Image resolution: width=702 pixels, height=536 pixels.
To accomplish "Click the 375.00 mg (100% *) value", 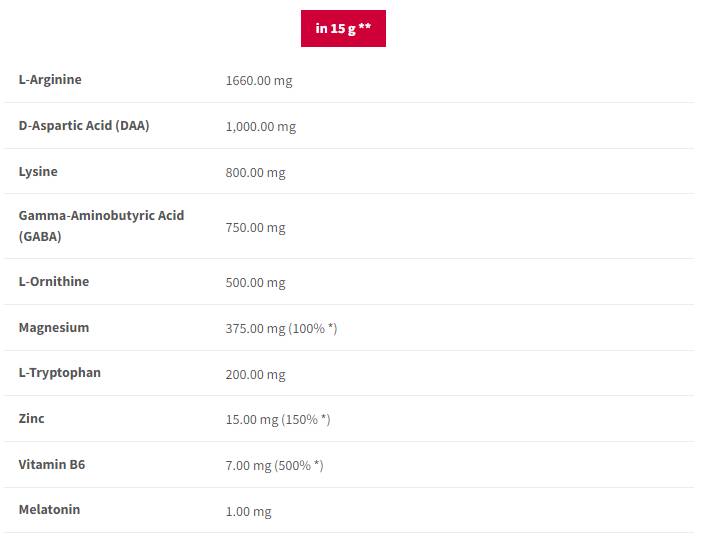I will point(282,329).
